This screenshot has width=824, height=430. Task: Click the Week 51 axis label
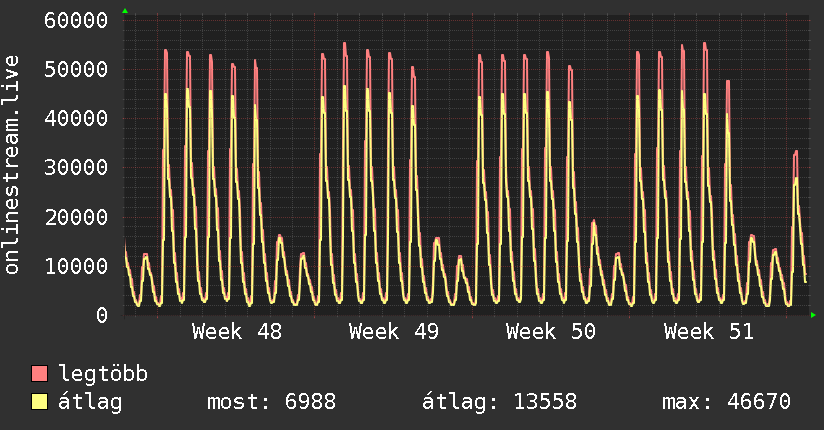[708, 332]
